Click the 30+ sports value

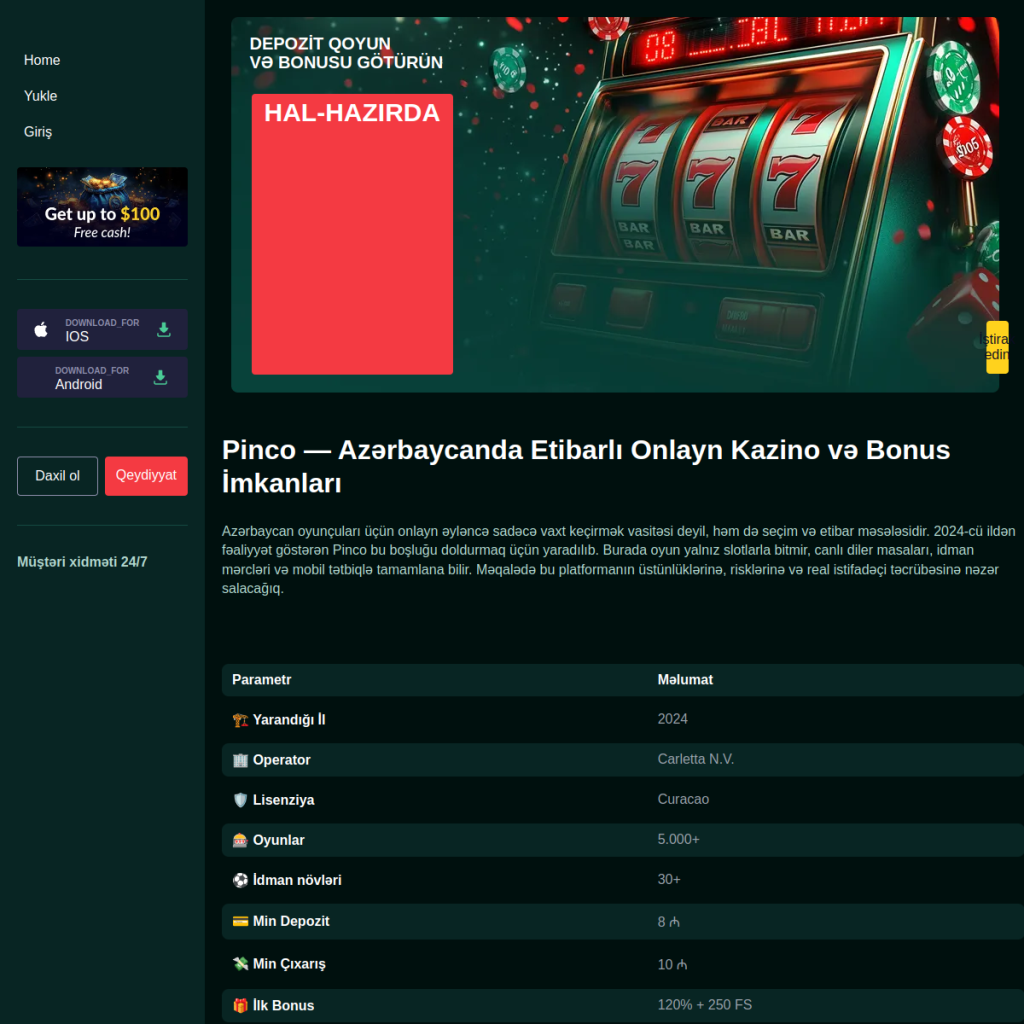click(669, 880)
